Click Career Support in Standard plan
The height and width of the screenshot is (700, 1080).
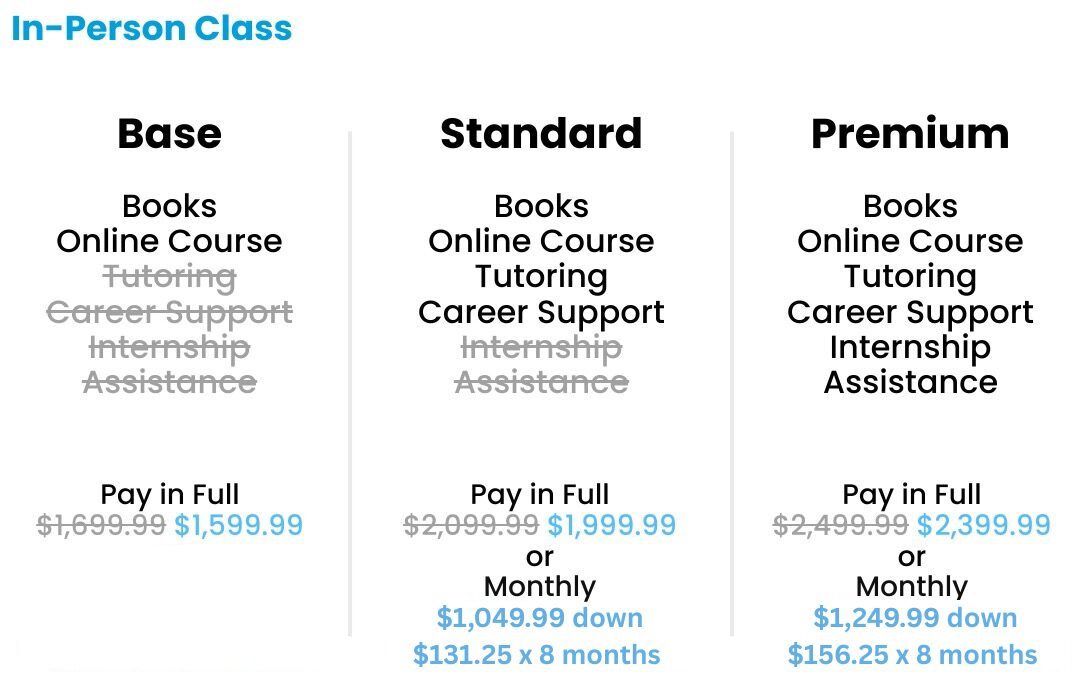[x=541, y=312]
